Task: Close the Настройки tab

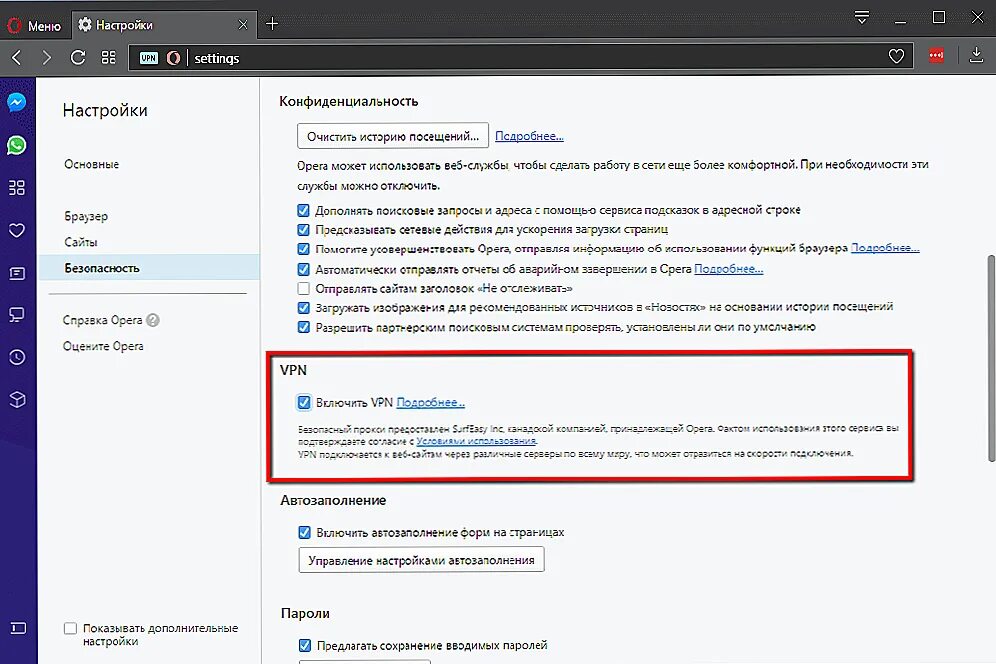Action: pos(243,25)
